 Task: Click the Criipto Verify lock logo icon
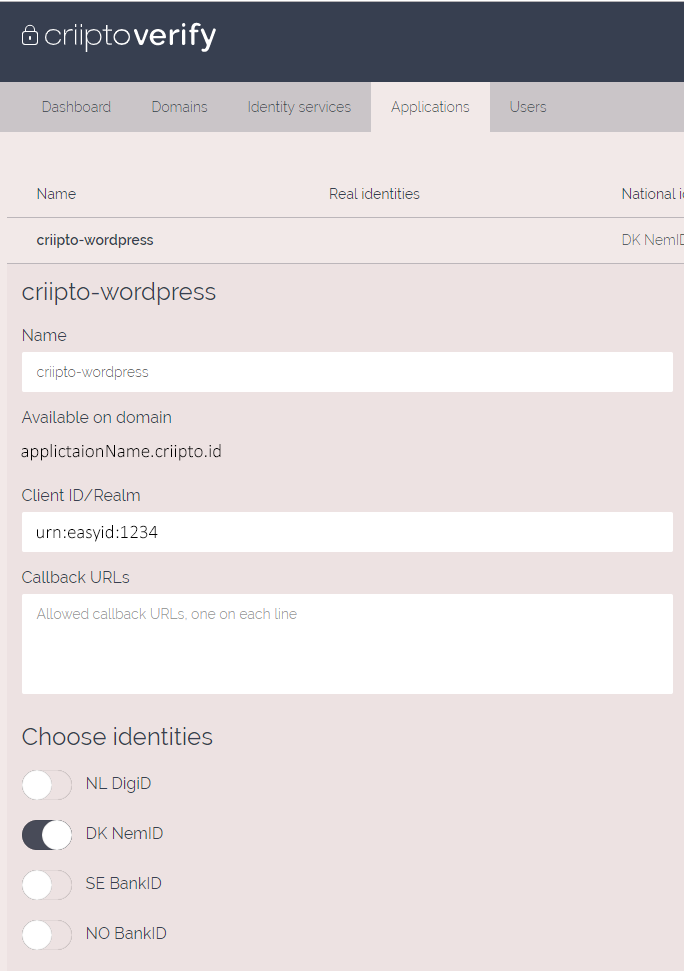30,36
